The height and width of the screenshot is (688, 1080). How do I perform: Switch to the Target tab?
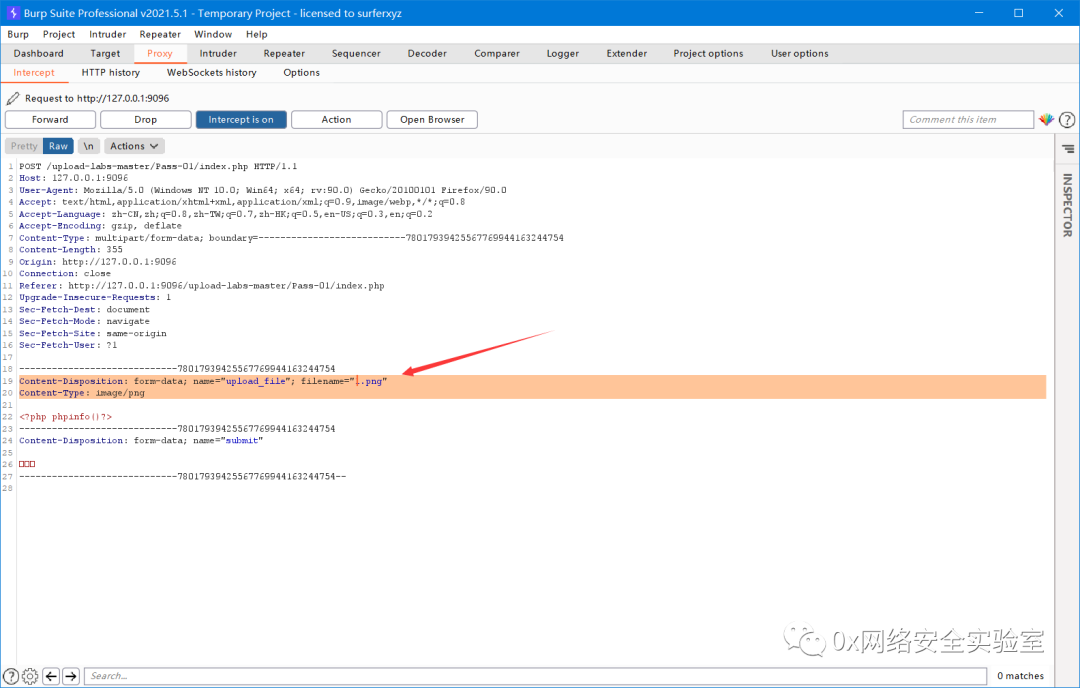pyautogui.click(x=105, y=54)
